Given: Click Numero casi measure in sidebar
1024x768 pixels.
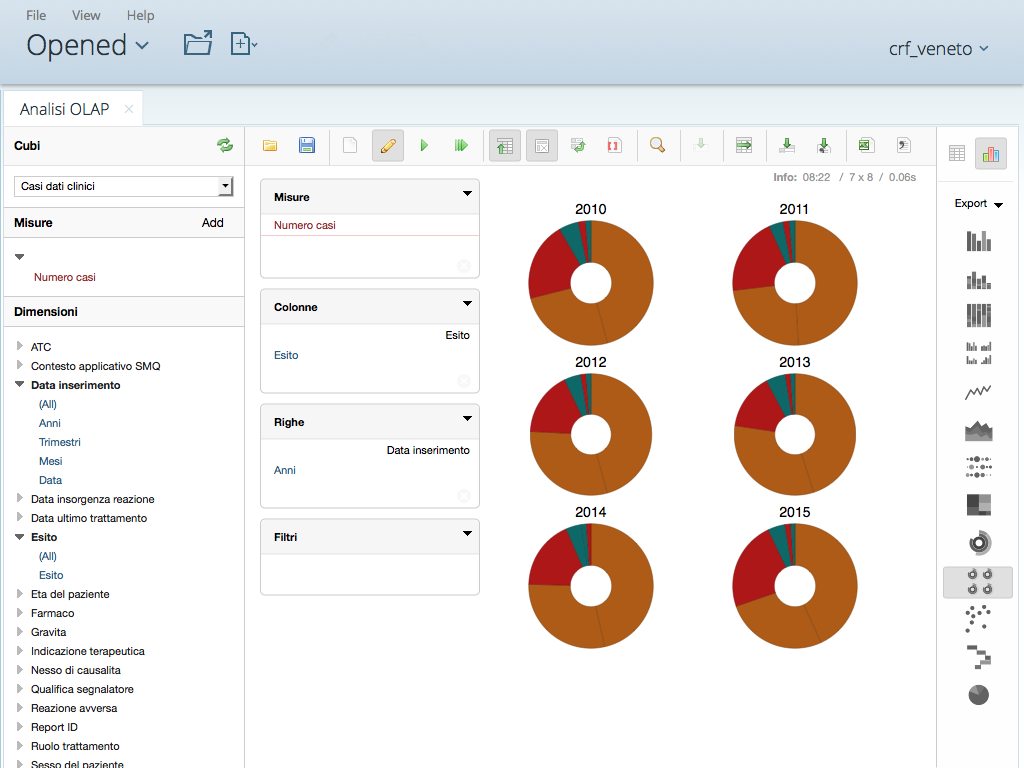Looking at the screenshot, I should 65,278.
